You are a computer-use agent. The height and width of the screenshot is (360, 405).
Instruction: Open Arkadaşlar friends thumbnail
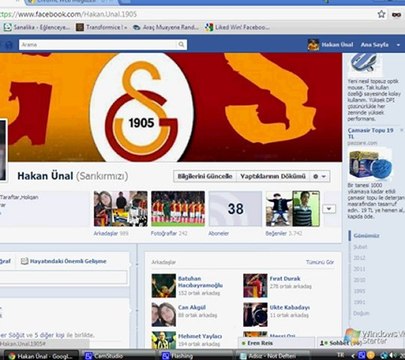coord(121,209)
